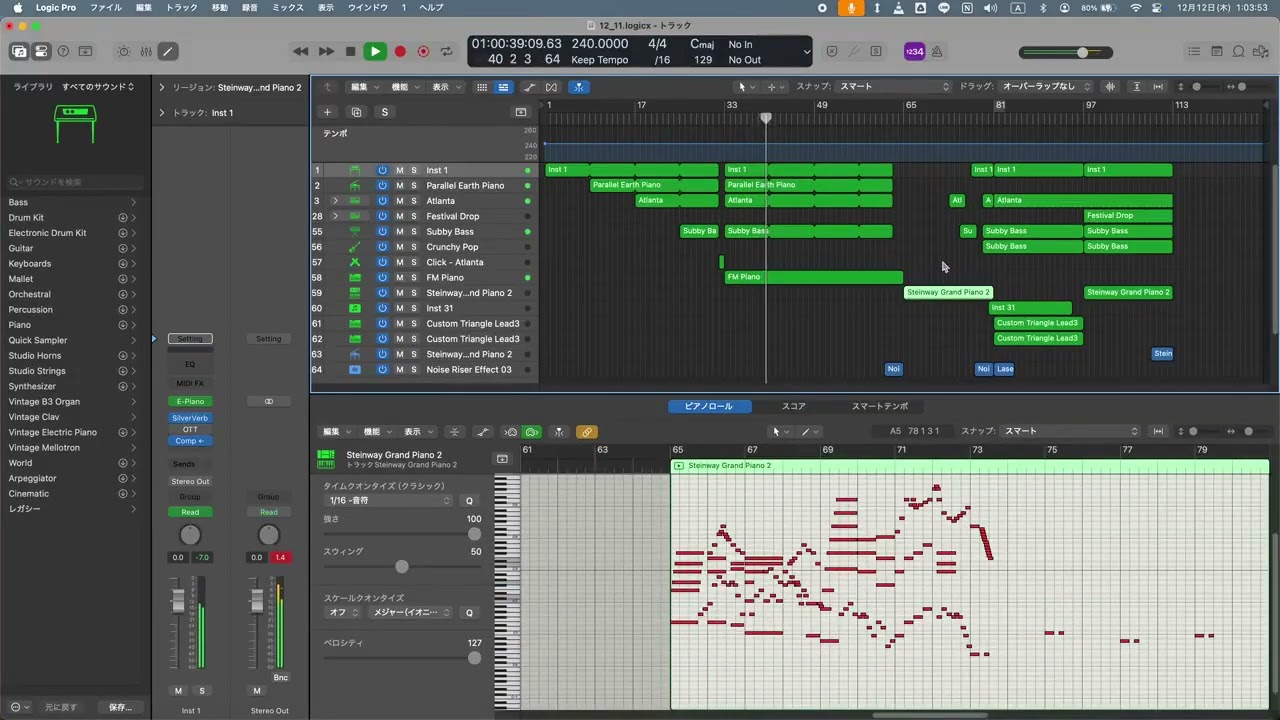The width and height of the screenshot is (1280, 720).
Task: Toggle Catch Playhead button in tracks area
Action: tap(578, 87)
